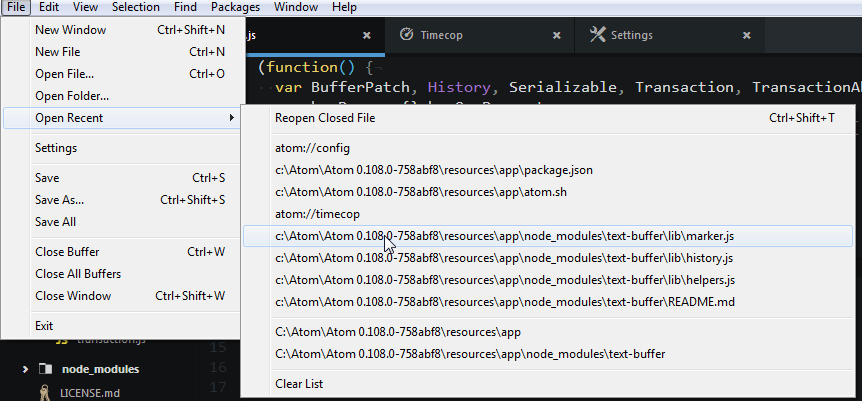Choose Close Window menu entry
This screenshot has height=401, width=862.
tap(122, 296)
